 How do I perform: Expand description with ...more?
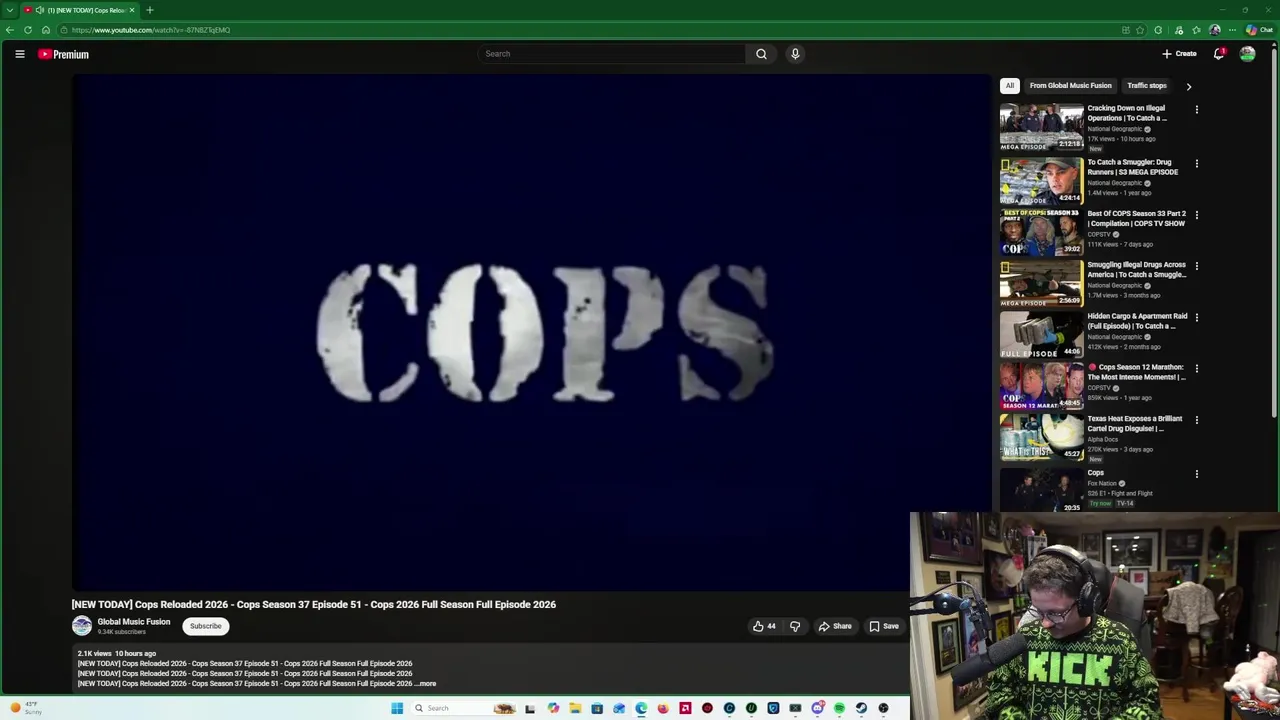click(x=426, y=684)
